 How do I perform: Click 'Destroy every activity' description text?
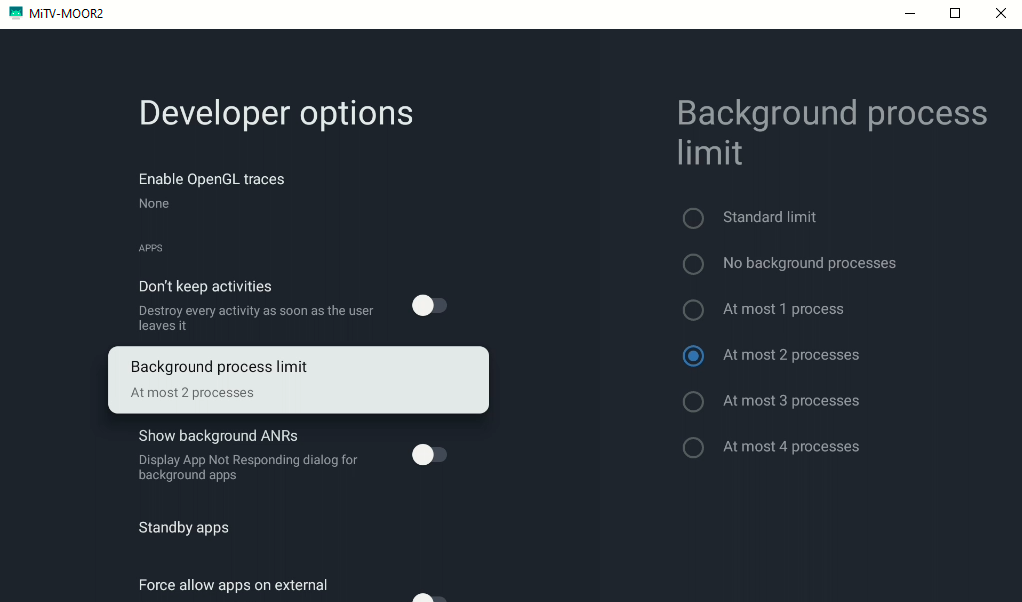pos(256,318)
